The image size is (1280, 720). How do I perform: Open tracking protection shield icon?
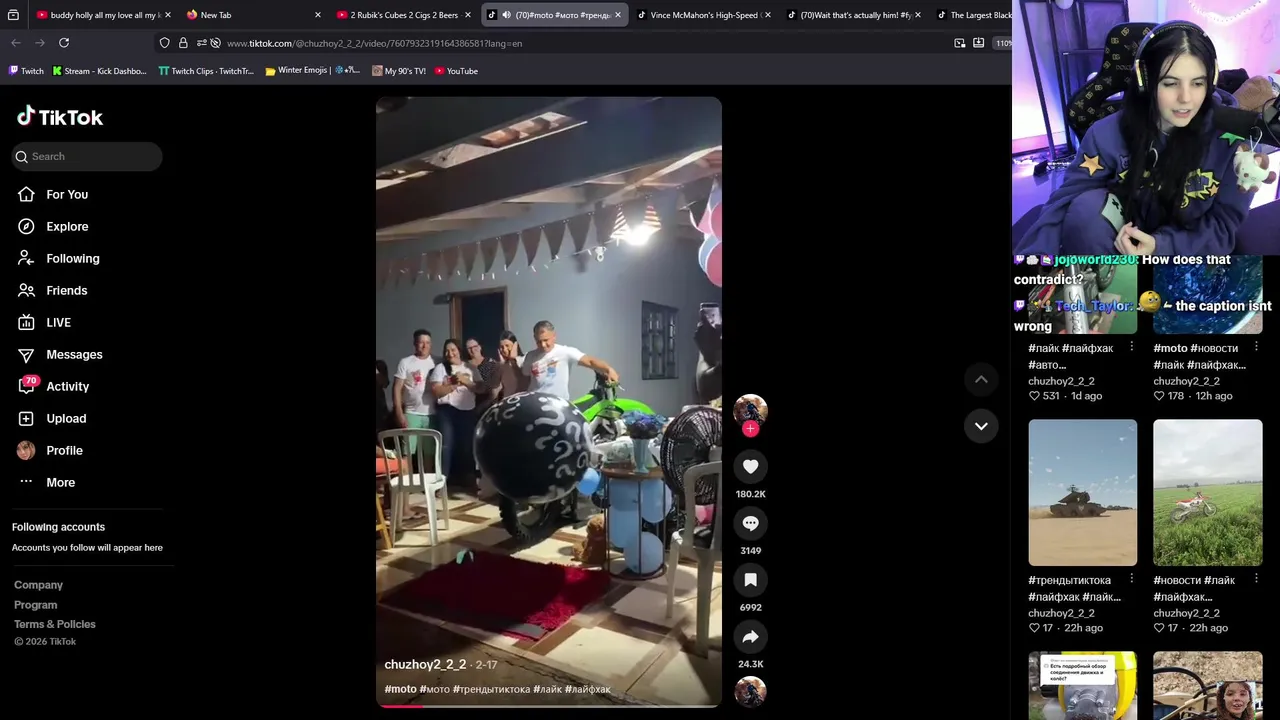[x=164, y=43]
